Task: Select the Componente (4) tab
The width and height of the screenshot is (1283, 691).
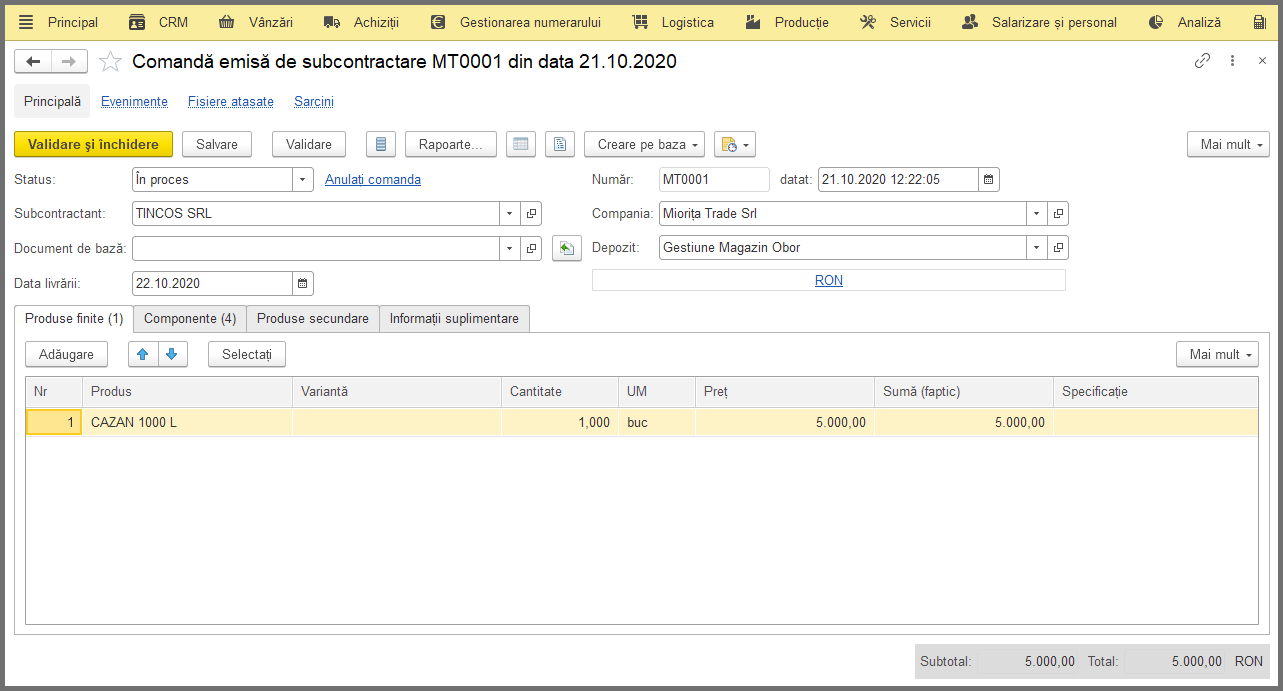Action: point(190,319)
